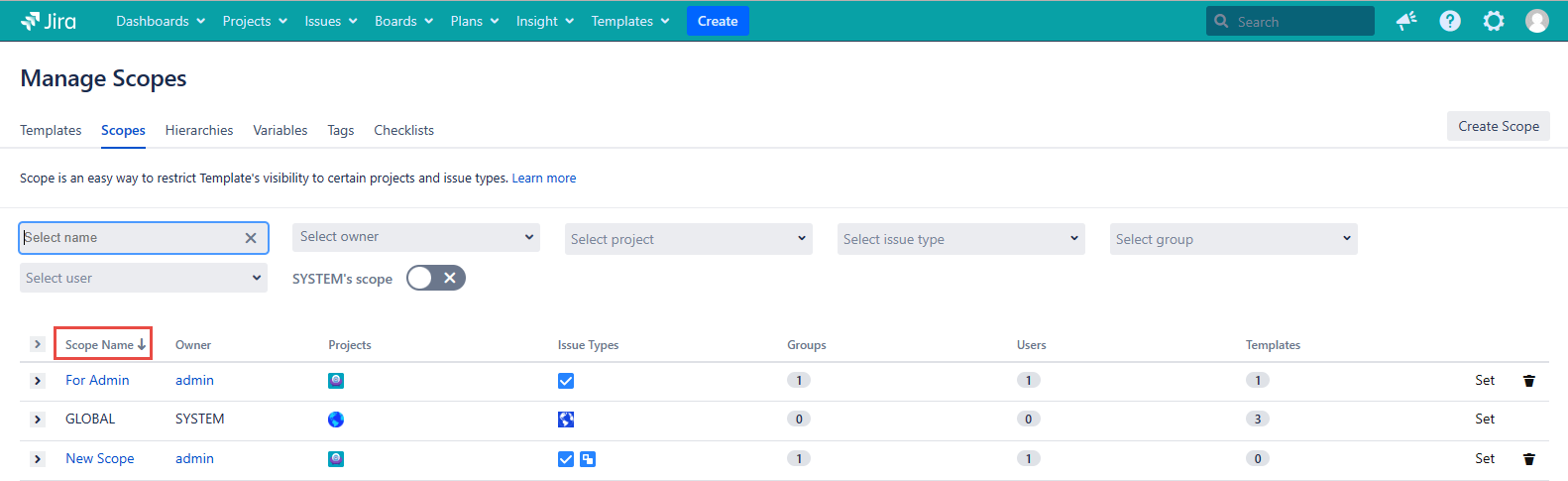Screen dimensions: 1568x481
Task: Follow the Learn more link
Action: click(543, 179)
